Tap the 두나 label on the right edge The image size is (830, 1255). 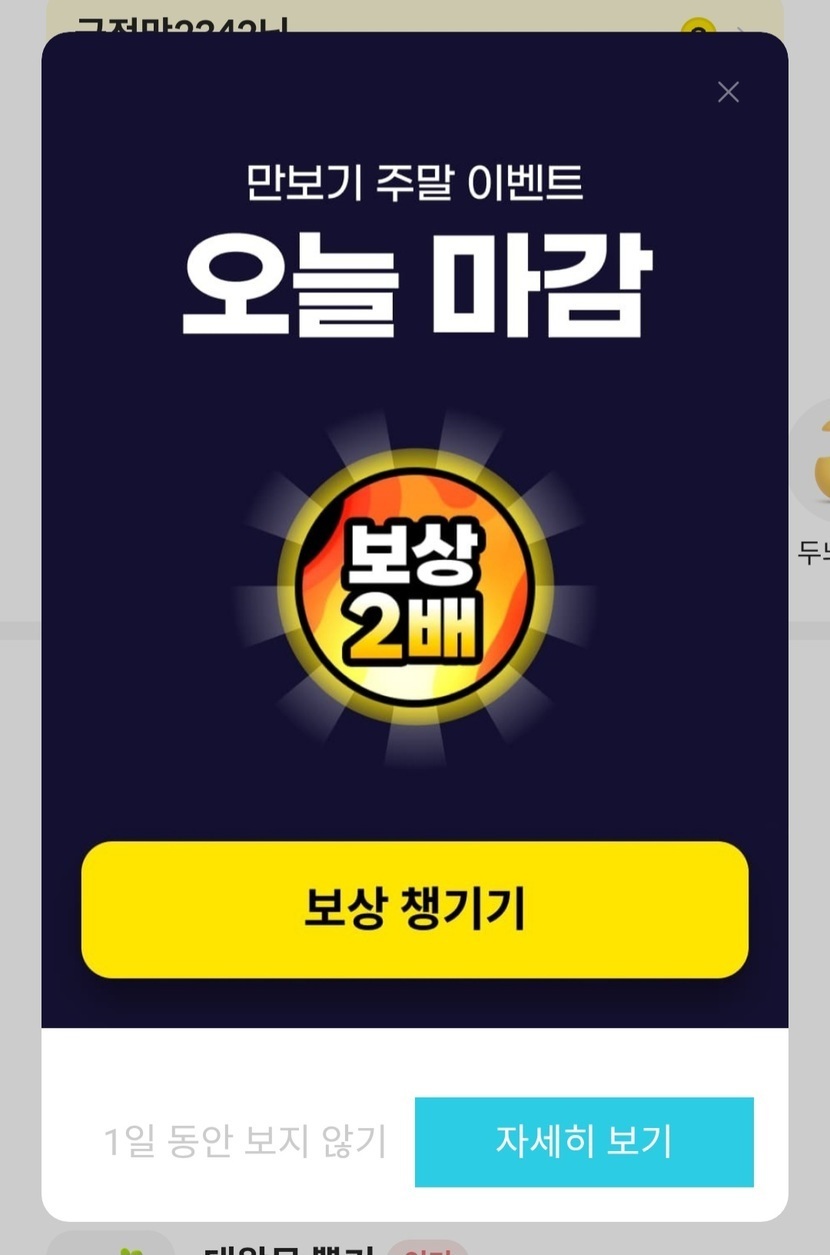pos(814,553)
